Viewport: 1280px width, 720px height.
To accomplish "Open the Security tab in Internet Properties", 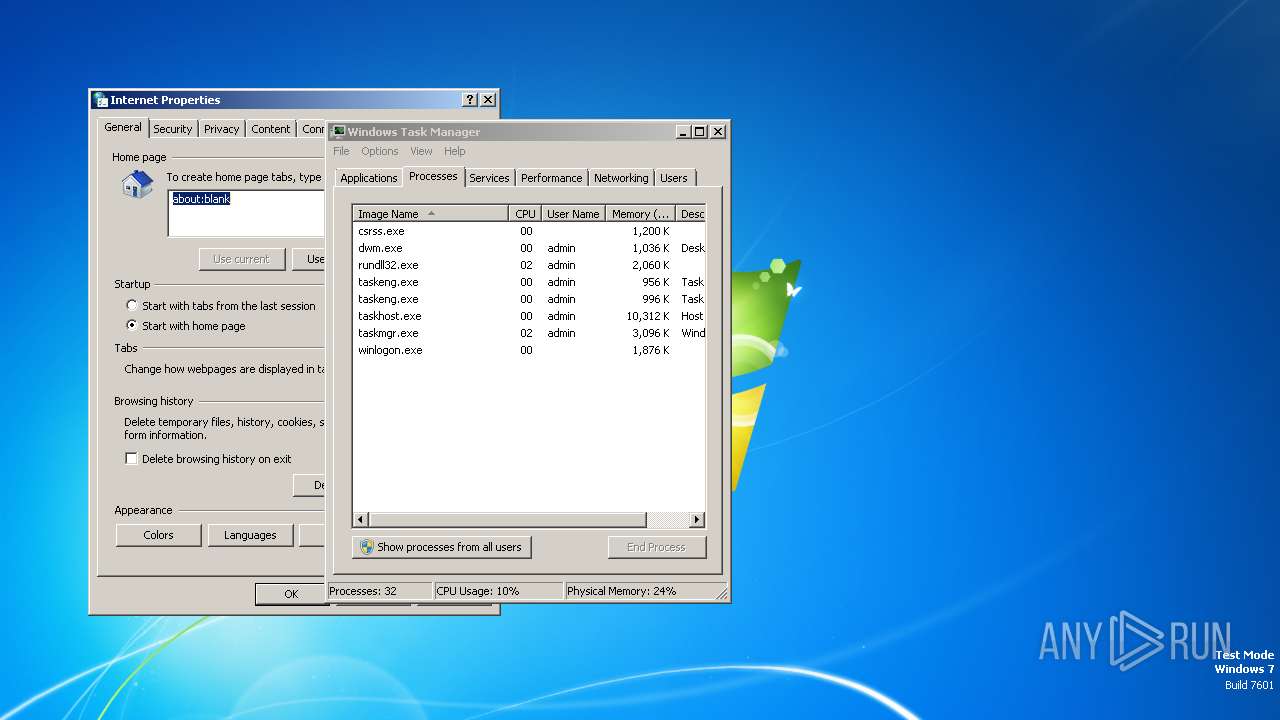I will (172, 129).
